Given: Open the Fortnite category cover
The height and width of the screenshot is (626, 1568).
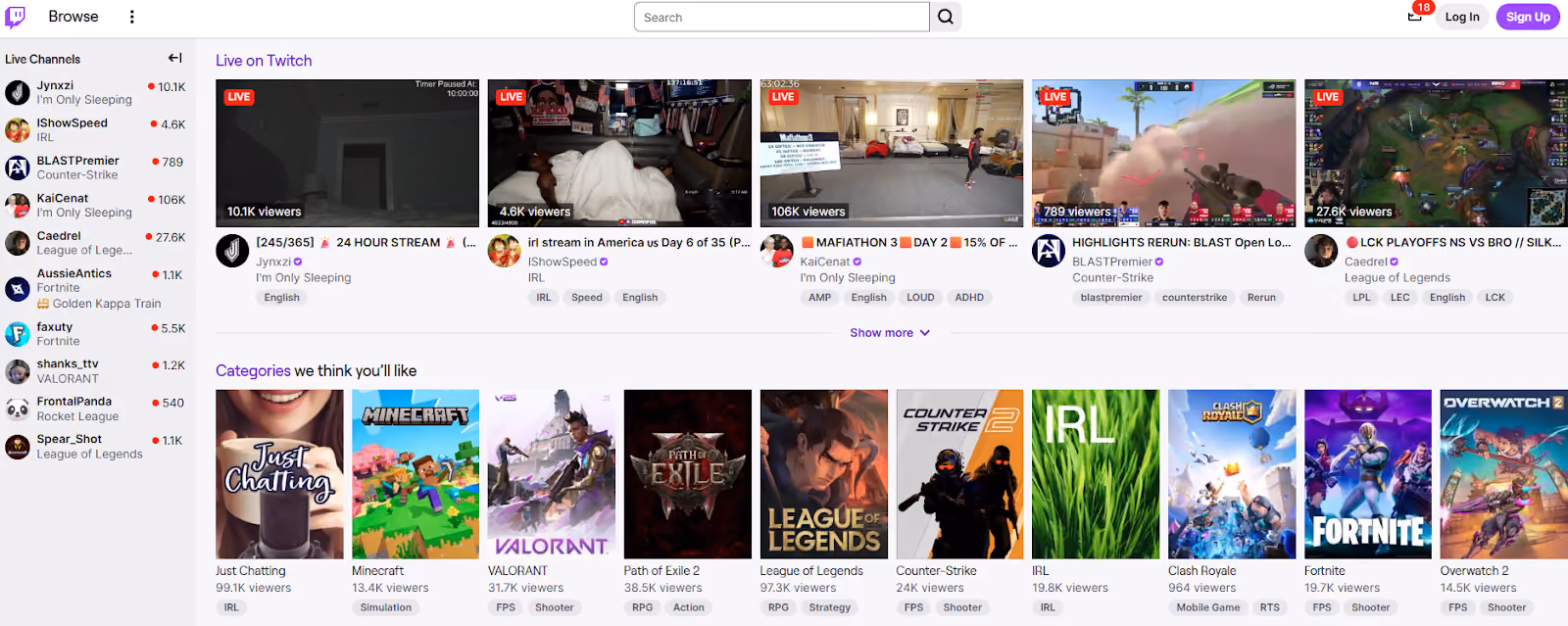Looking at the screenshot, I should click(1368, 474).
